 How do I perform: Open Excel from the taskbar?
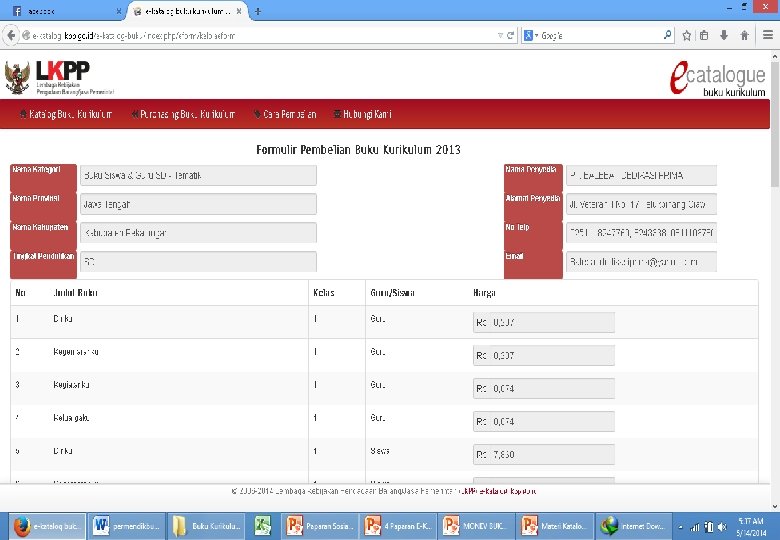click(263, 526)
